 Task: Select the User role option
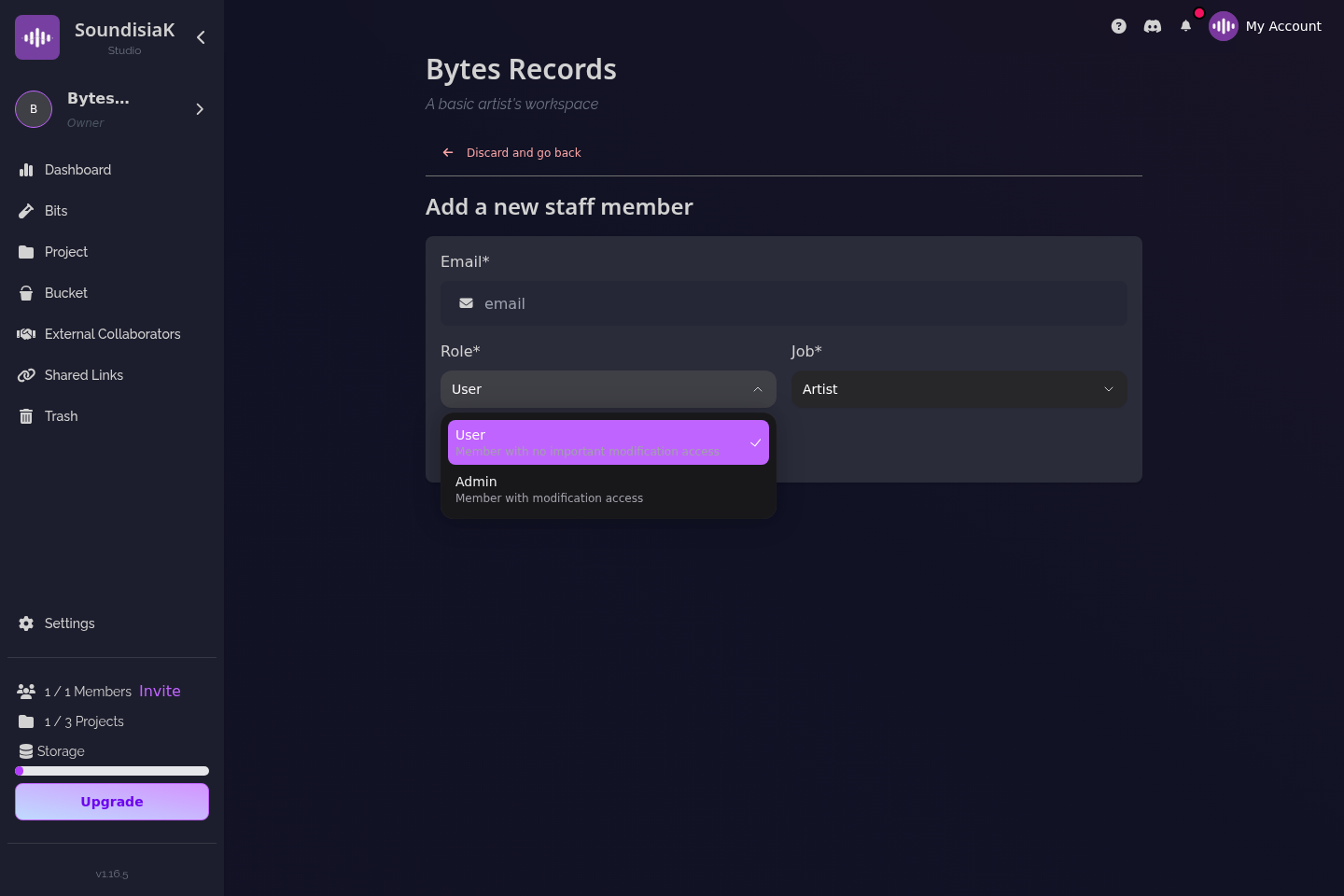609,442
